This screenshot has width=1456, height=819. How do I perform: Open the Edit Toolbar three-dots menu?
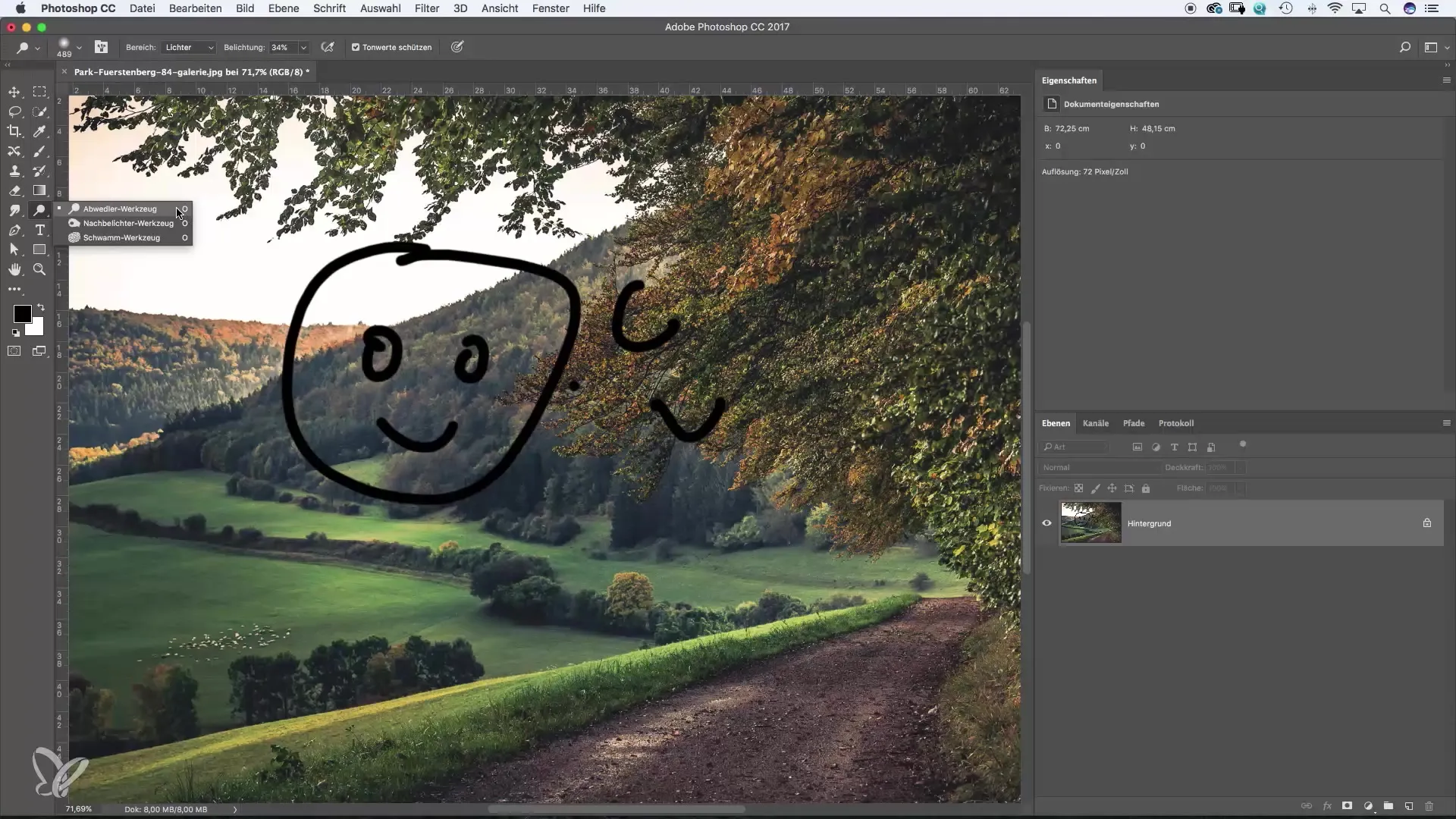(x=14, y=289)
